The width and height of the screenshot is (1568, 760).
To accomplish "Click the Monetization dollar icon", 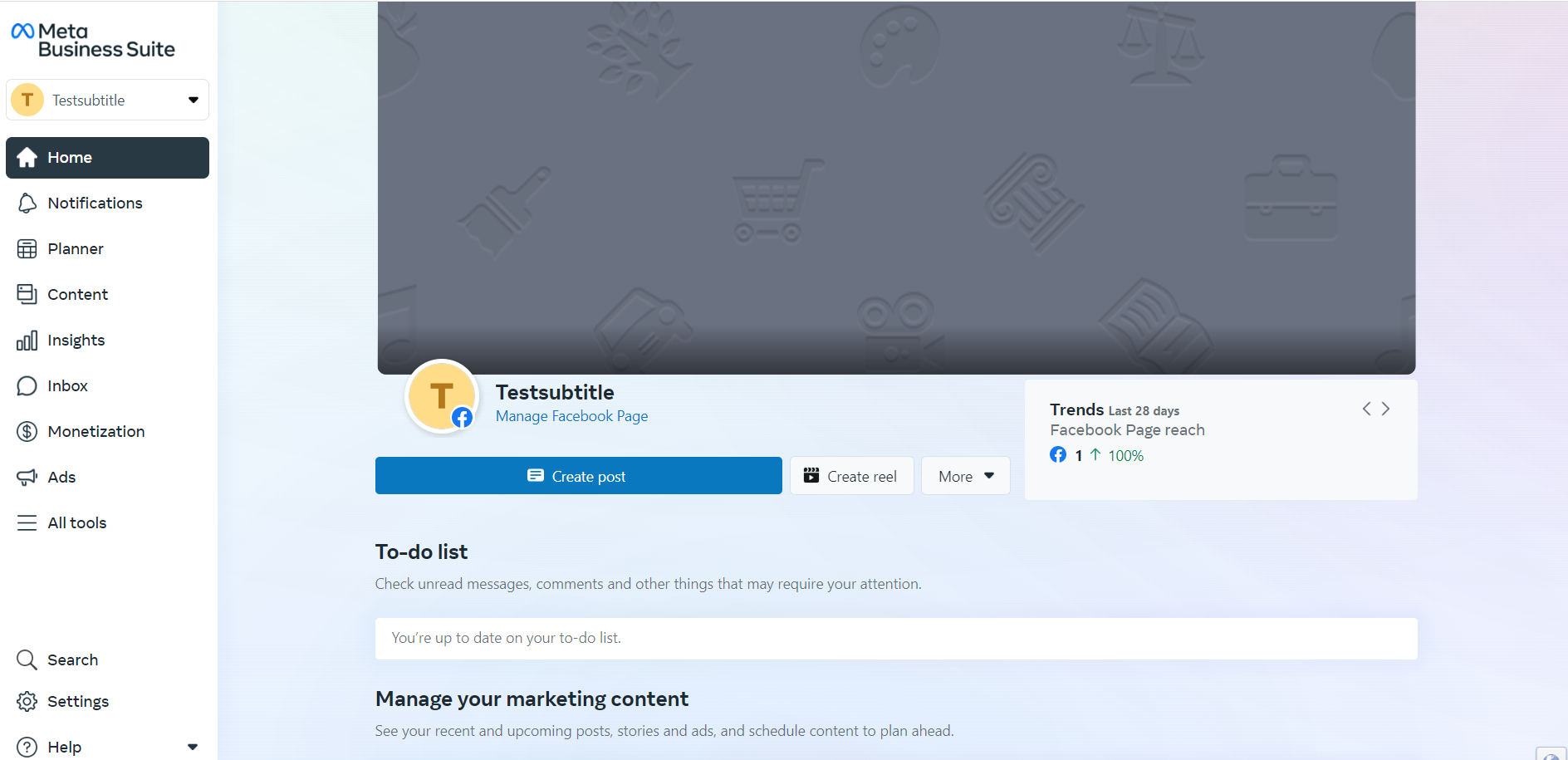I will click(x=27, y=432).
